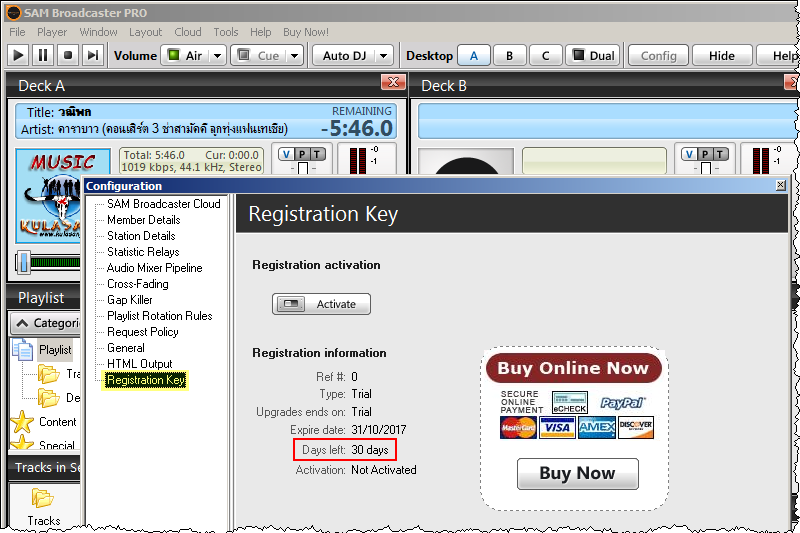Click the Discover card icon
800x533 pixels.
(636, 427)
